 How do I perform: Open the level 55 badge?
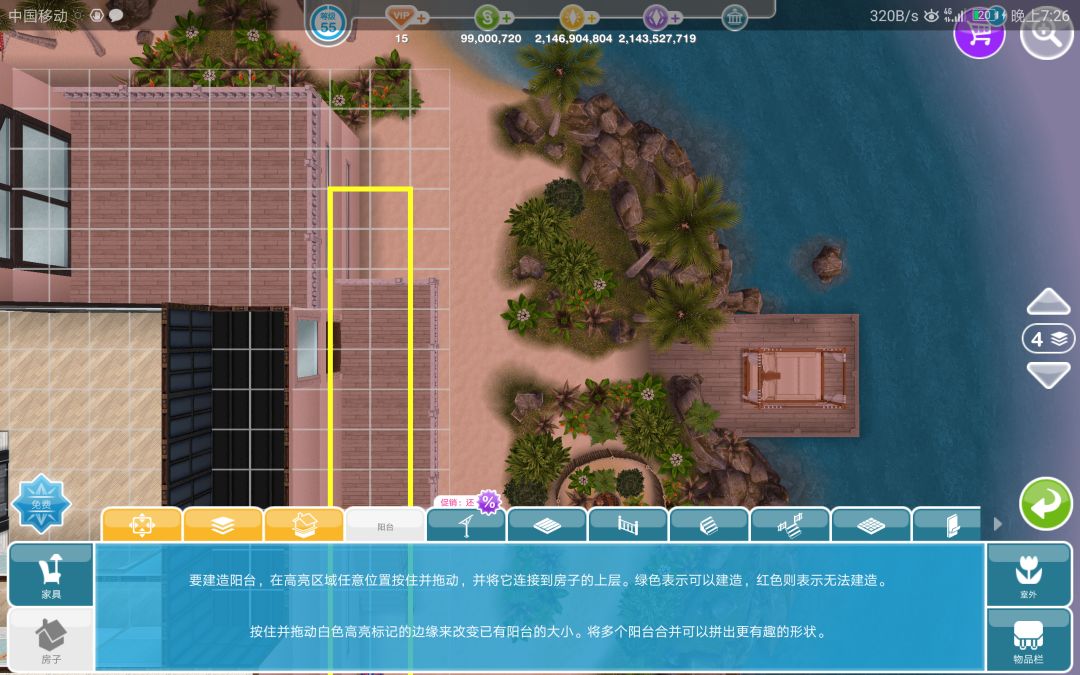pos(329,23)
